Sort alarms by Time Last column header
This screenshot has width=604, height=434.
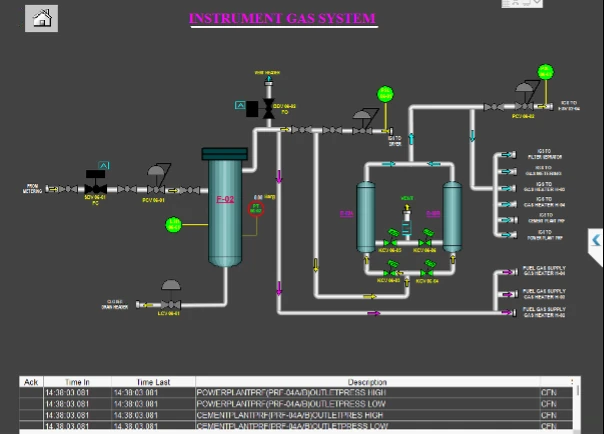click(x=153, y=382)
